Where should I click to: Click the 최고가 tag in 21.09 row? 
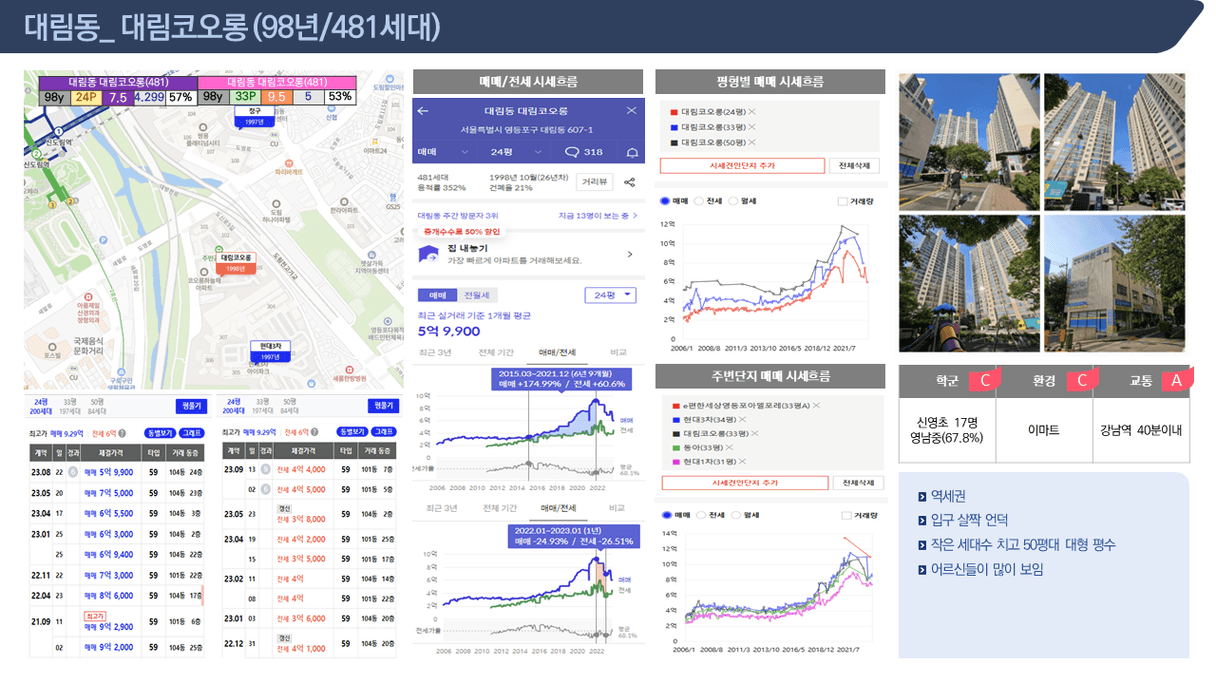pos(95,617)
